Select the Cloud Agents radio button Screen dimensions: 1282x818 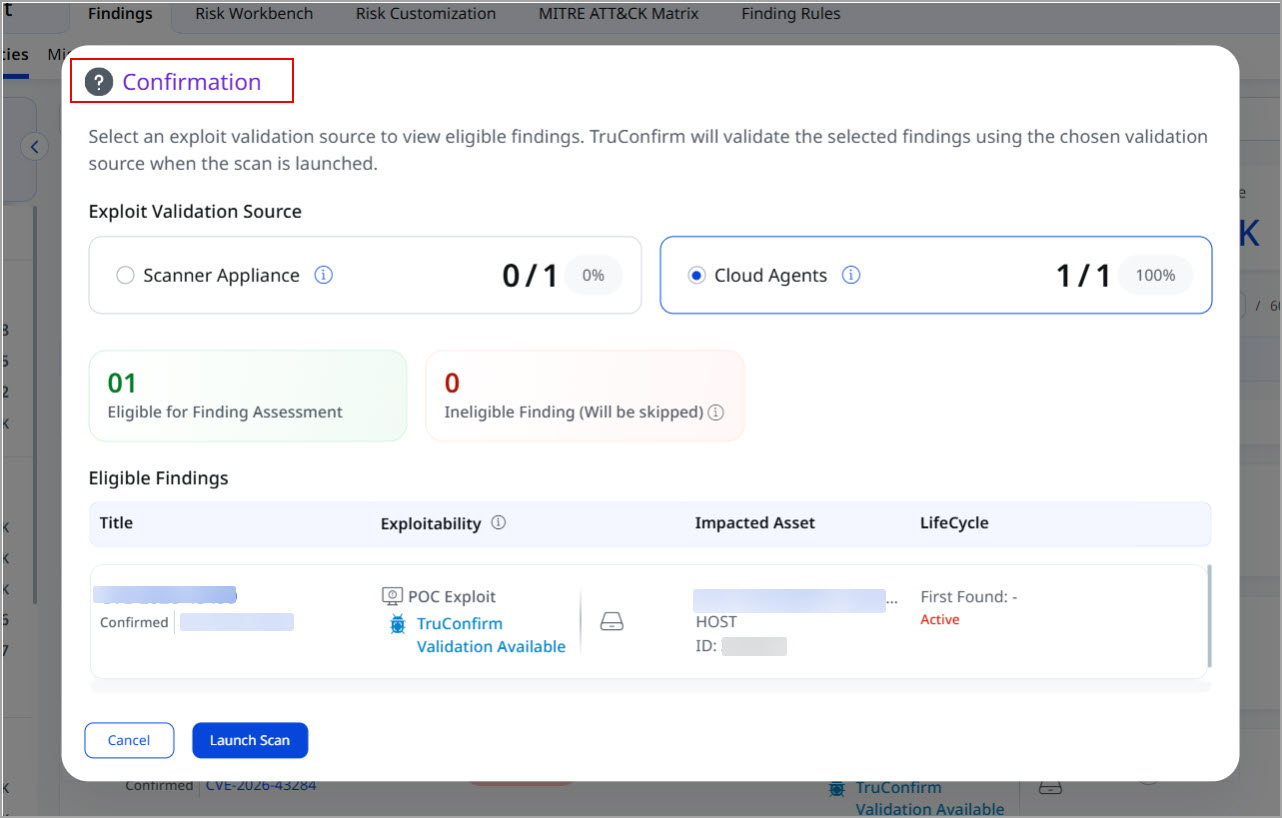[697, 276]
